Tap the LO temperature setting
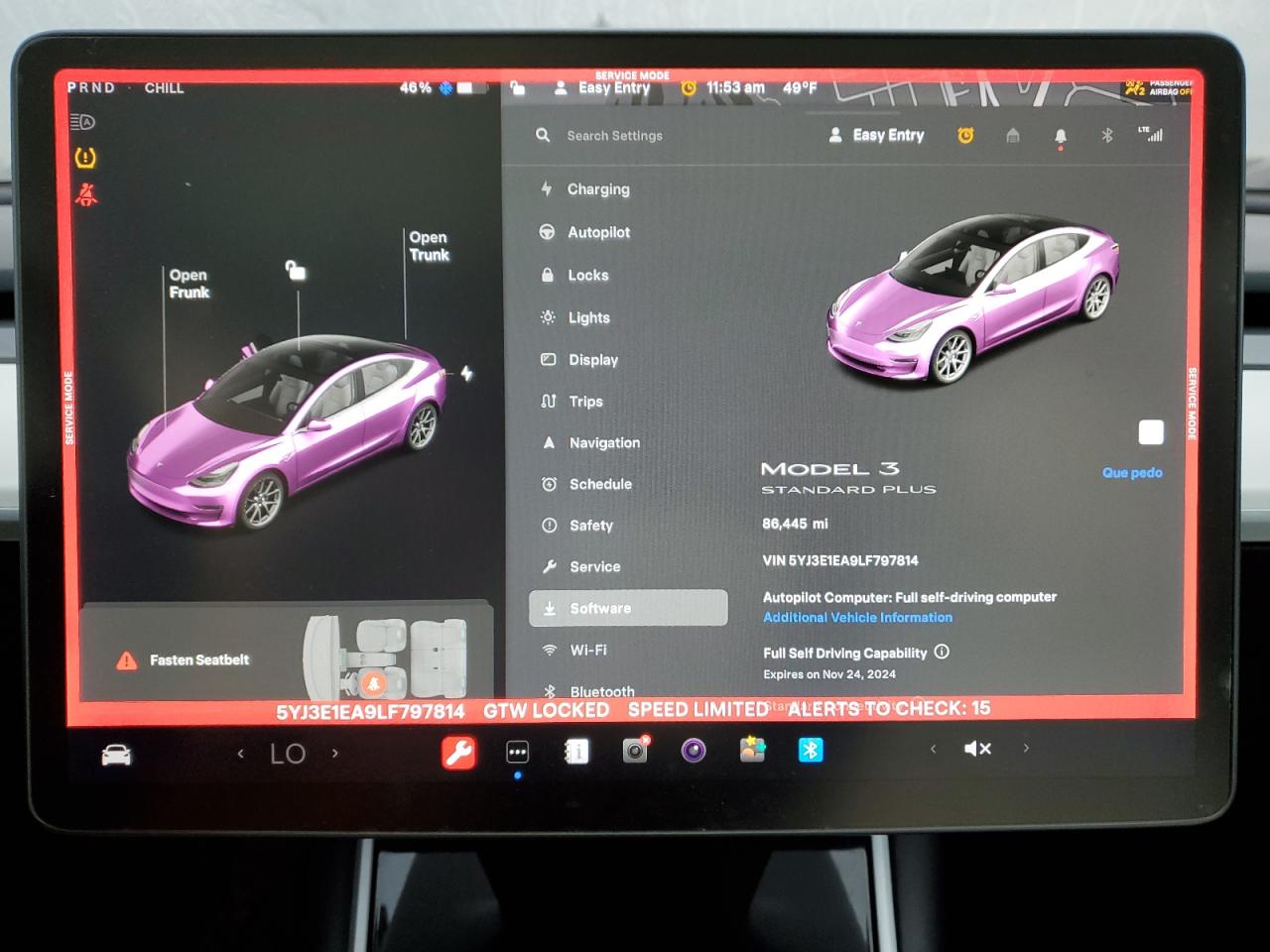The image size is (1270, 952). pyautogui.click(x=288, y=754)
